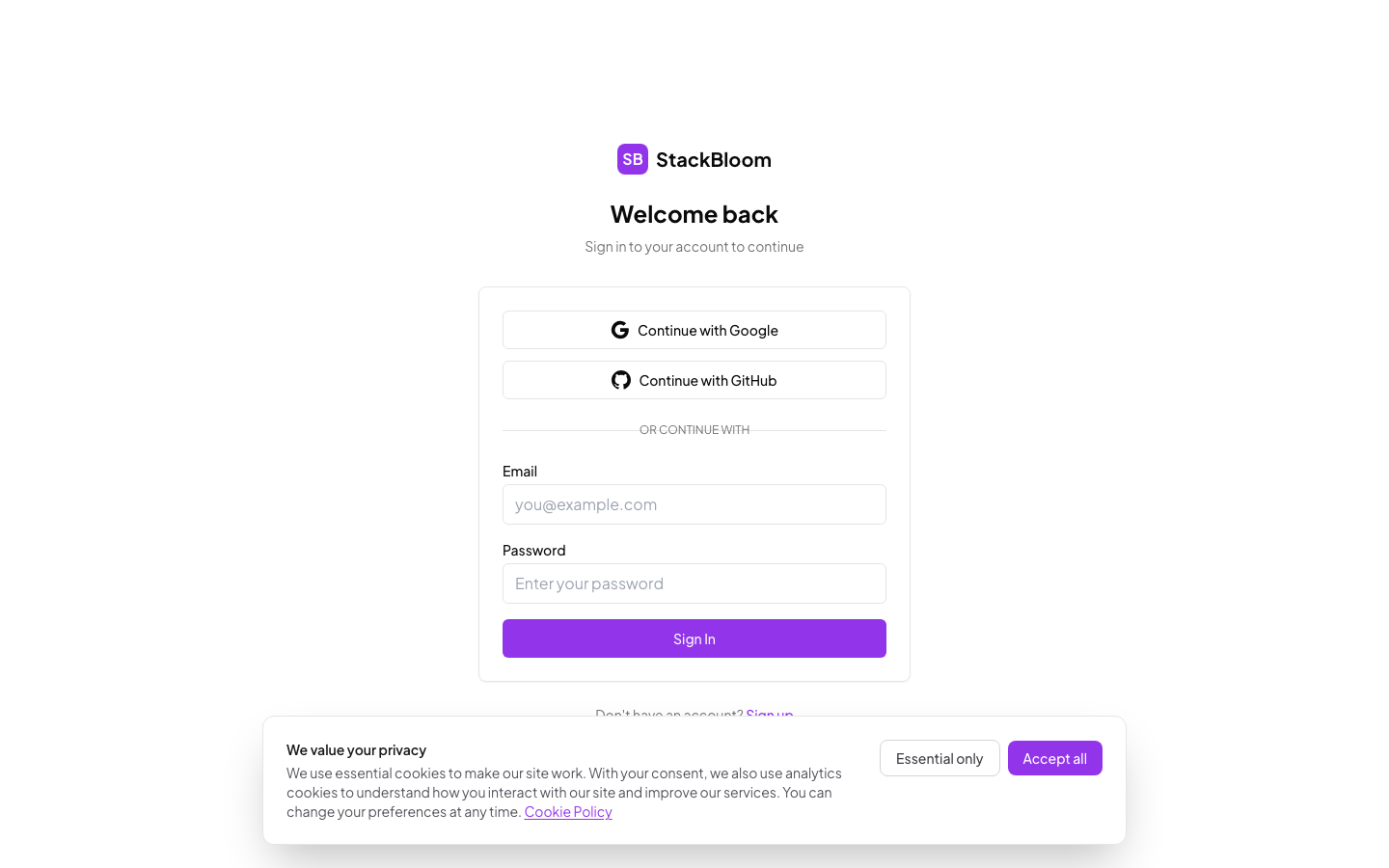Screen dimensions: 1389x868
Task: Click the StackBloom wordmark text
Action: point(714,159)
